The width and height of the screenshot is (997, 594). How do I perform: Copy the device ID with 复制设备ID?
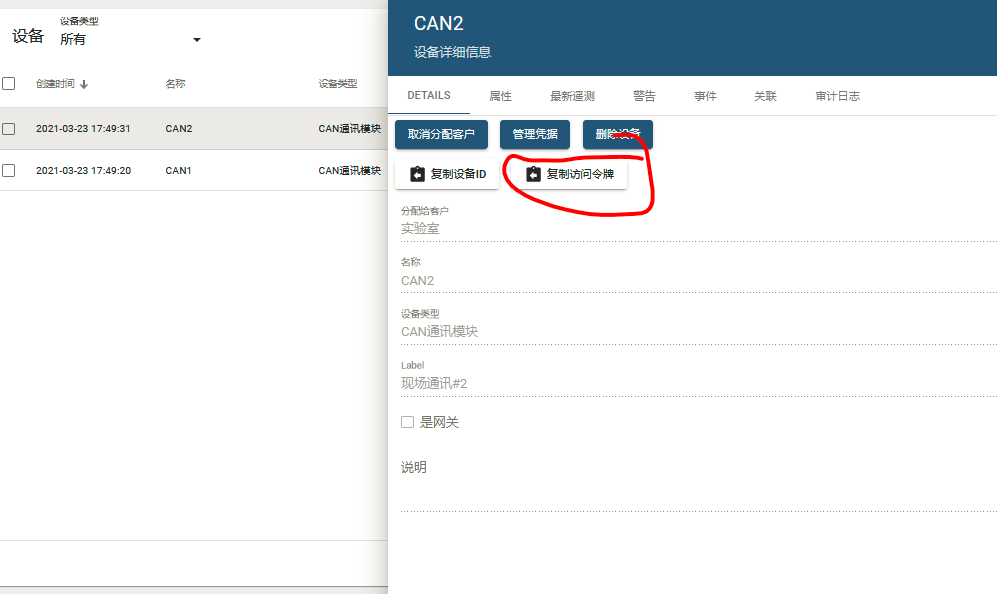447,174
